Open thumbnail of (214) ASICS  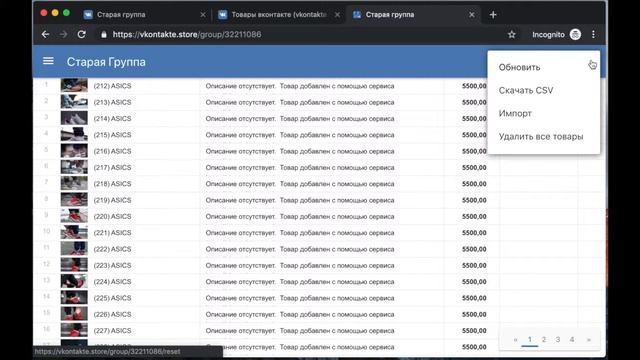[74, 118]
